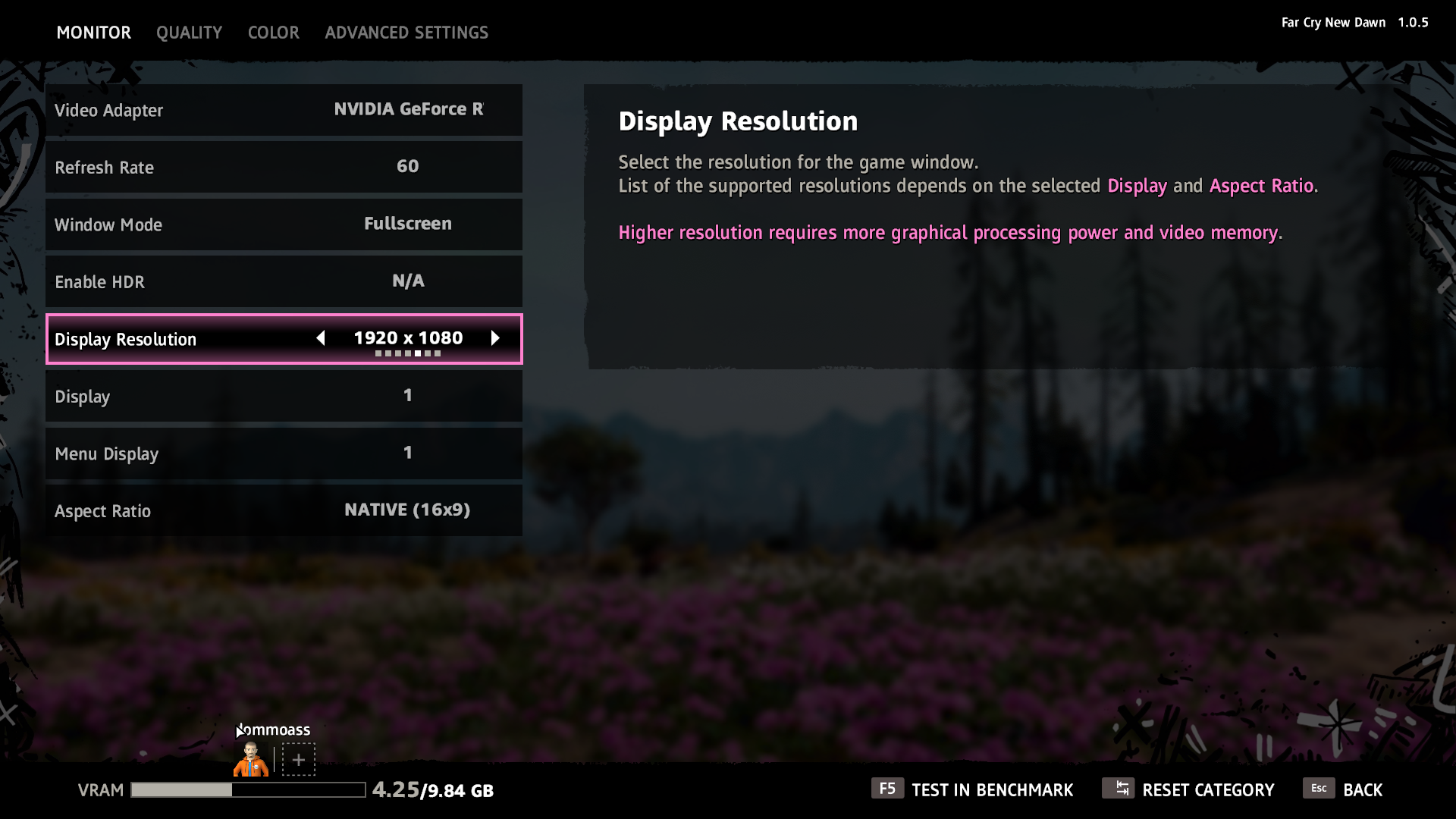This screenshot has width=1456, height=819.
Task: Click the F5 key icon
Action: pyautogui.click(x=886, y=789)
